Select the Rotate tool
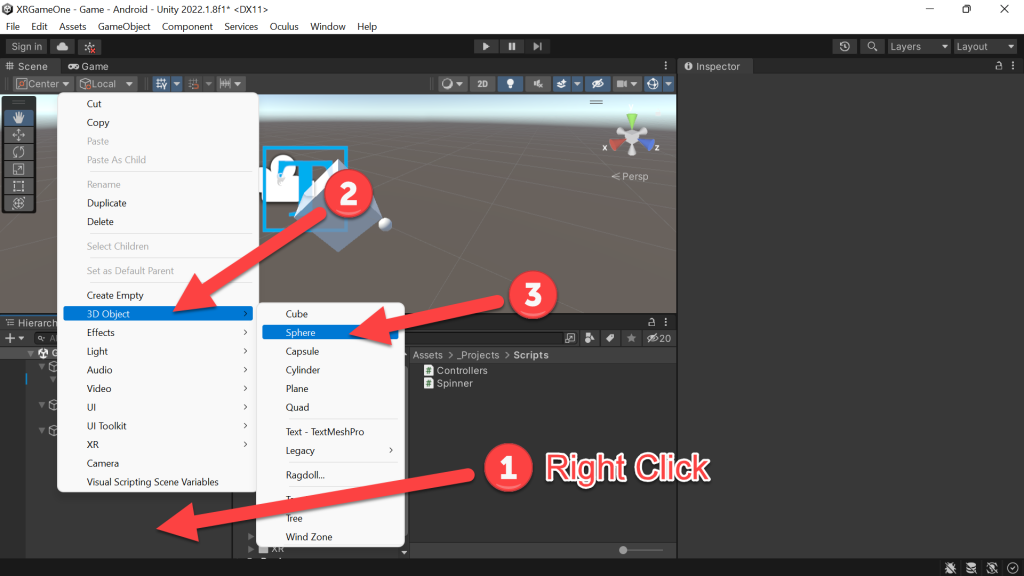 [18, 152]
